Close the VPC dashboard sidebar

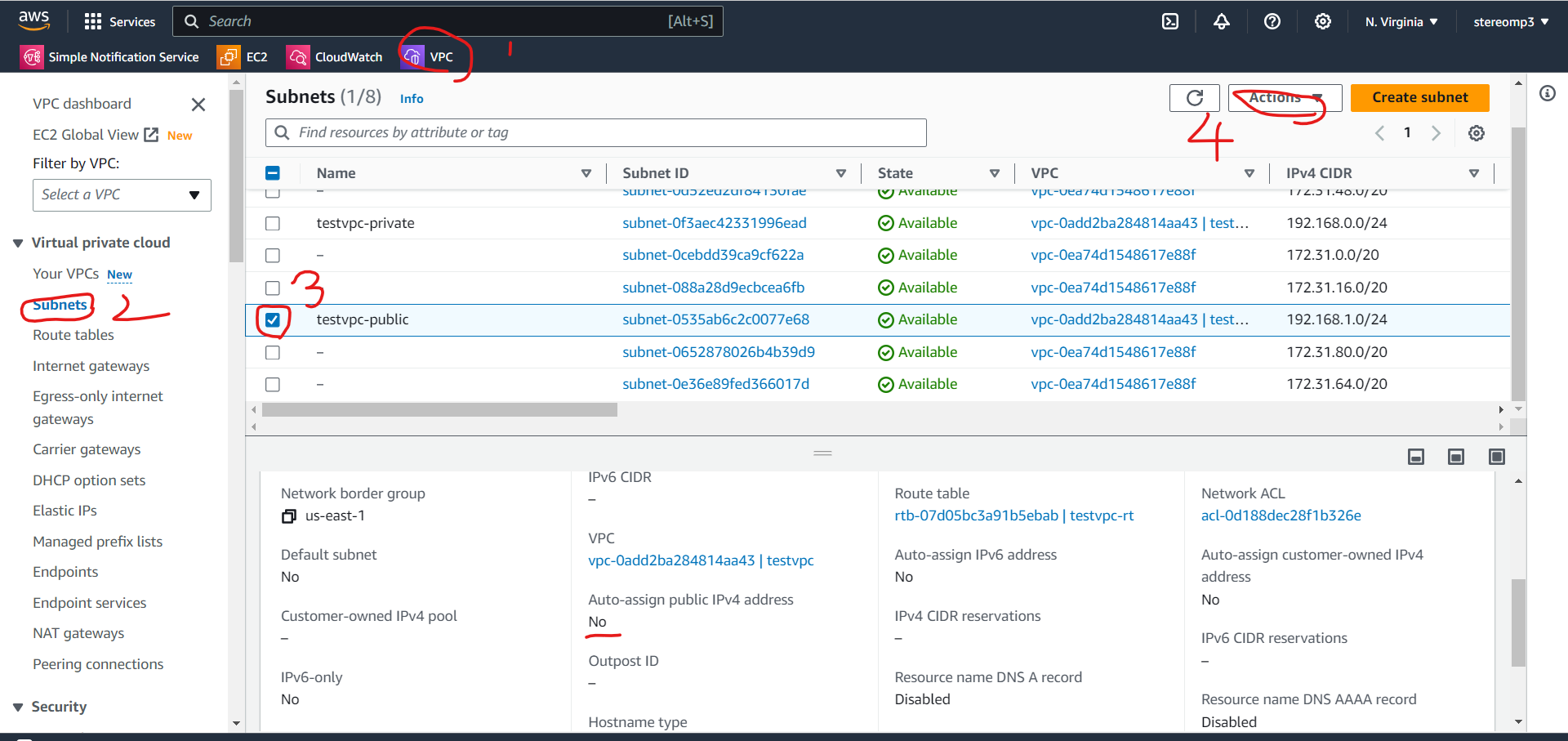pos(198,105)
